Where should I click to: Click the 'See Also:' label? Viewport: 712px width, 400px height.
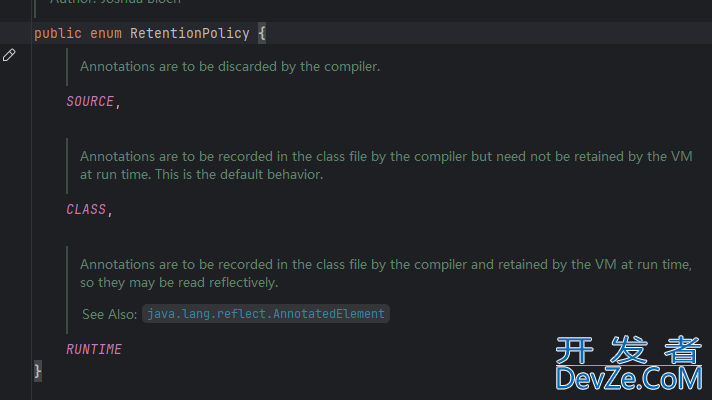(x=109, y=314)
